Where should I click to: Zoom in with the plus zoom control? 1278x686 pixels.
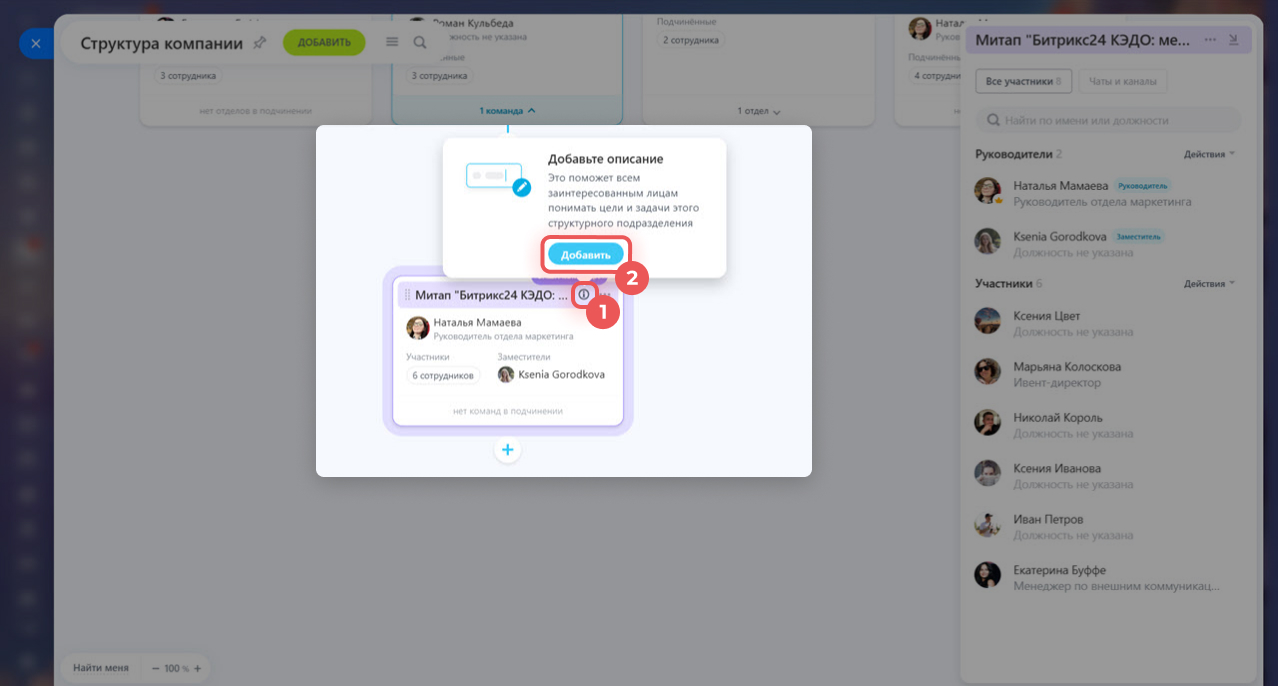click(197, 668)
